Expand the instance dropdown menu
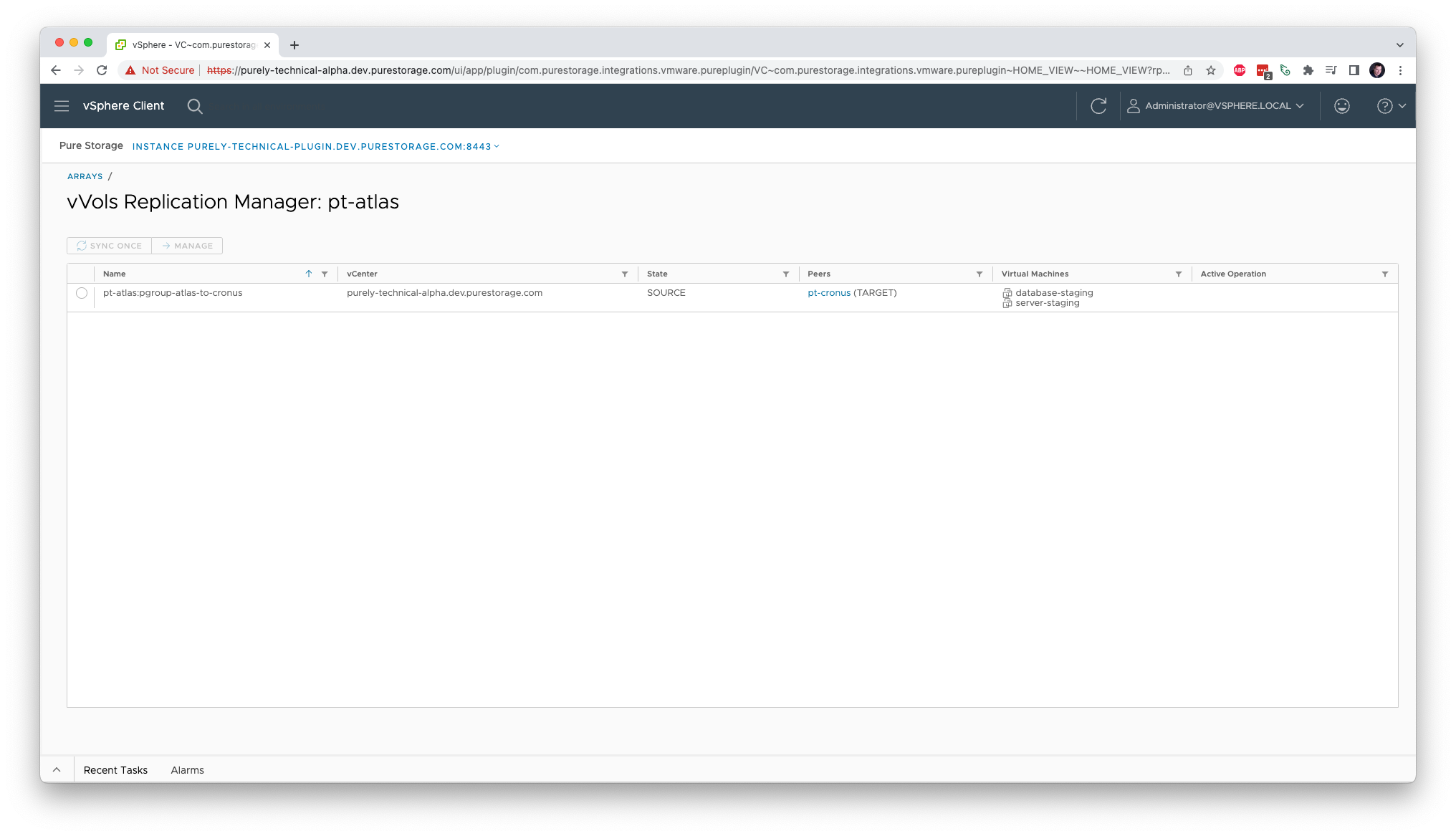Viewport: 1456px width, 836px height. pyautogui.click(x=496, y=146)
